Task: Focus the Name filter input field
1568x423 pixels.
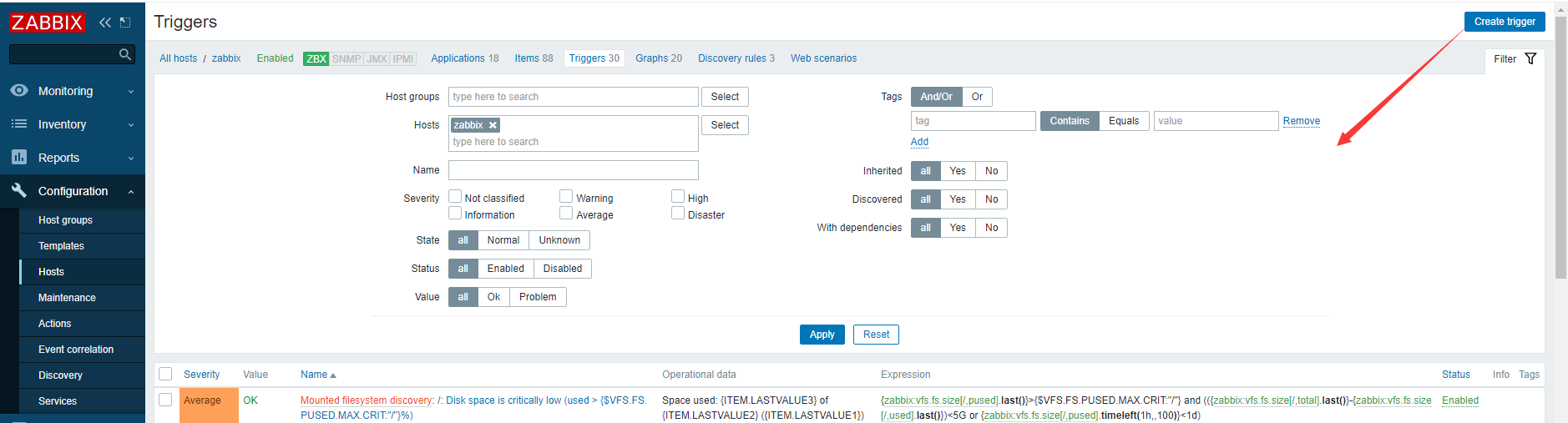Action: coord(574,170)
